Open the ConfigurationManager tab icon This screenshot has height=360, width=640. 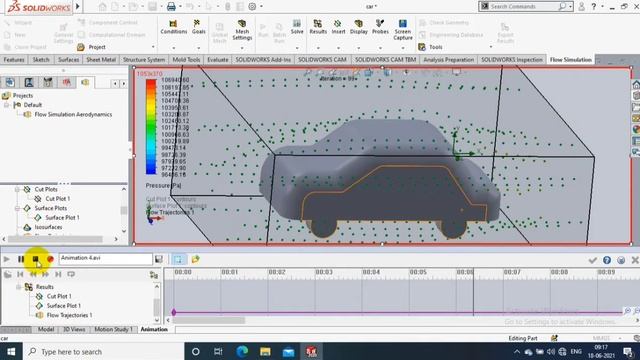pyautogui.click(x=48, y=82)
